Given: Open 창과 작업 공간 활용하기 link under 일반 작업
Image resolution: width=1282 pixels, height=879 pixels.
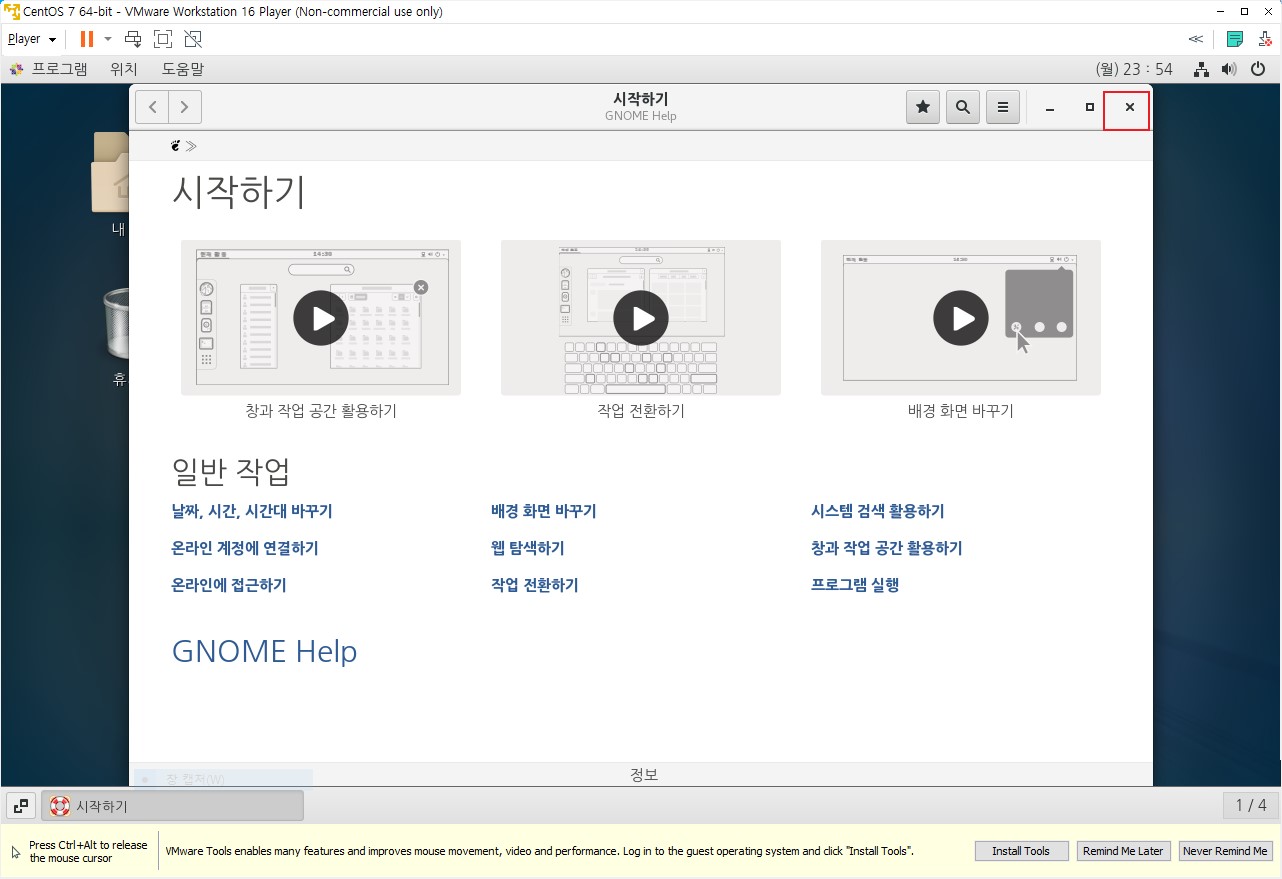Looking at the screenshot, I should point(887,548).
